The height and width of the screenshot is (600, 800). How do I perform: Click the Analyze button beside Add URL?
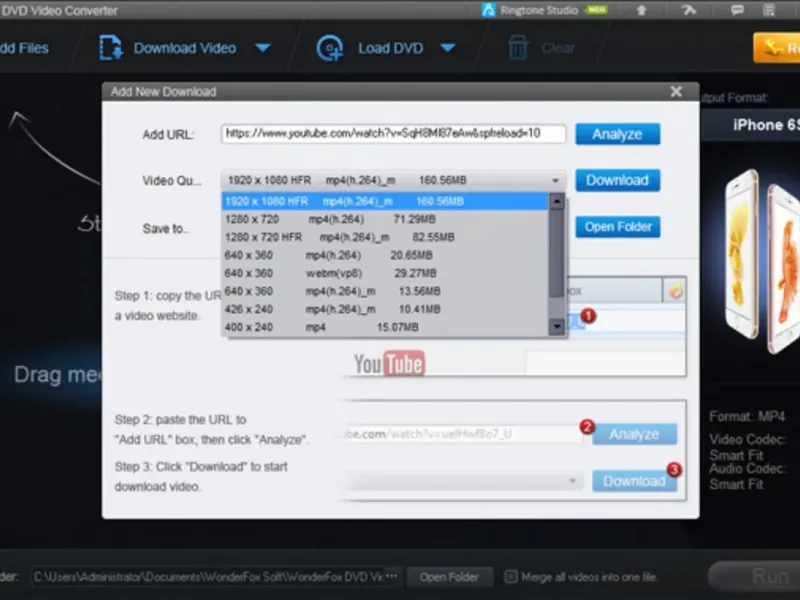(617, 134)
